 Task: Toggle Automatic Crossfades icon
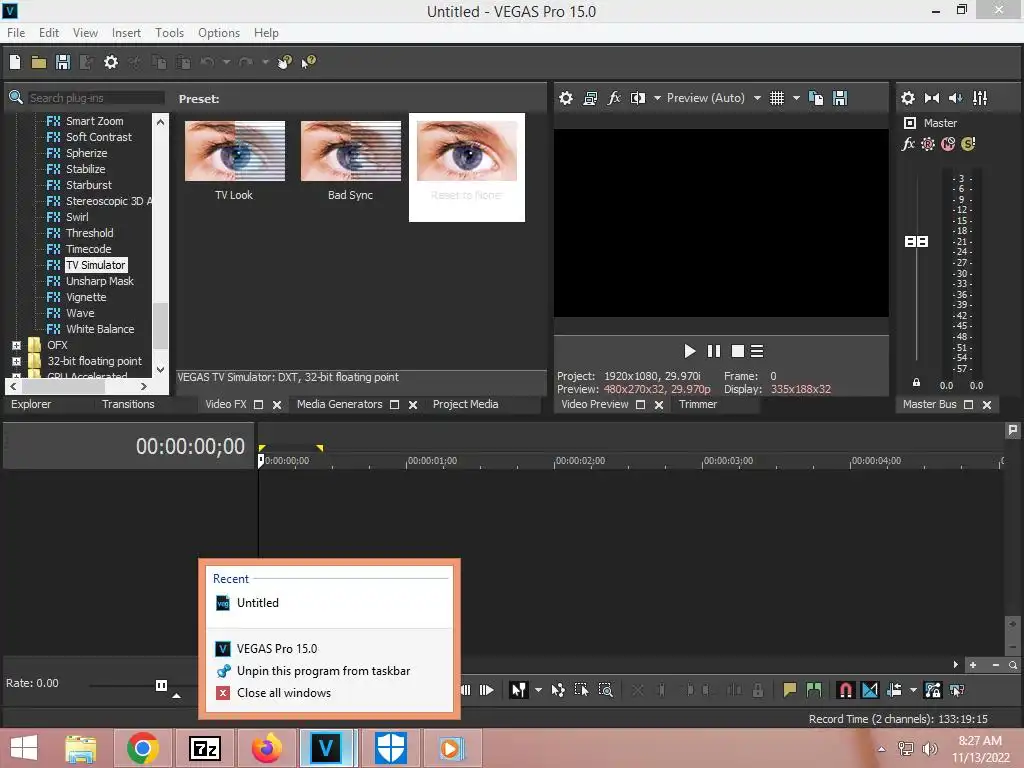870,690
